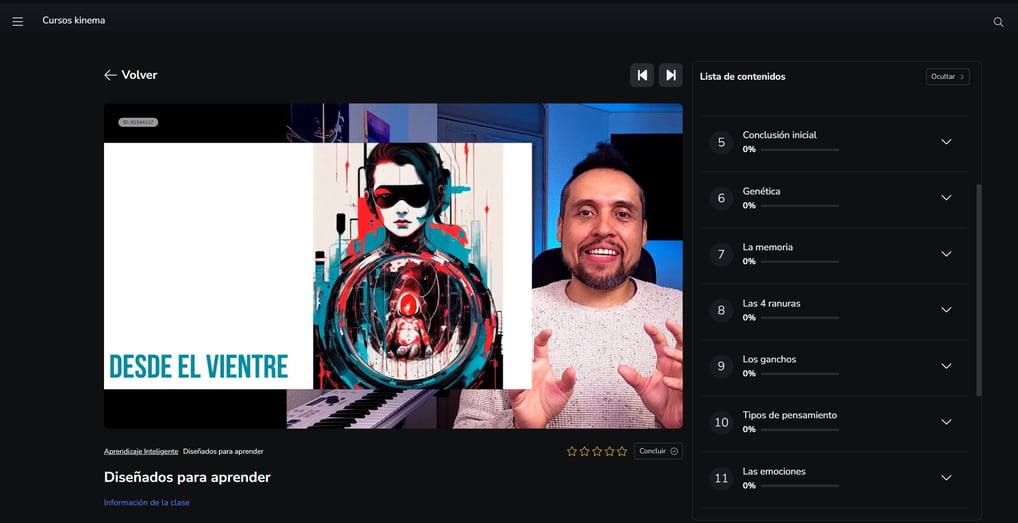Screen dimensions: 1018x523
Task: Click Tipos de pensamiento title
Action: (790, 415)
